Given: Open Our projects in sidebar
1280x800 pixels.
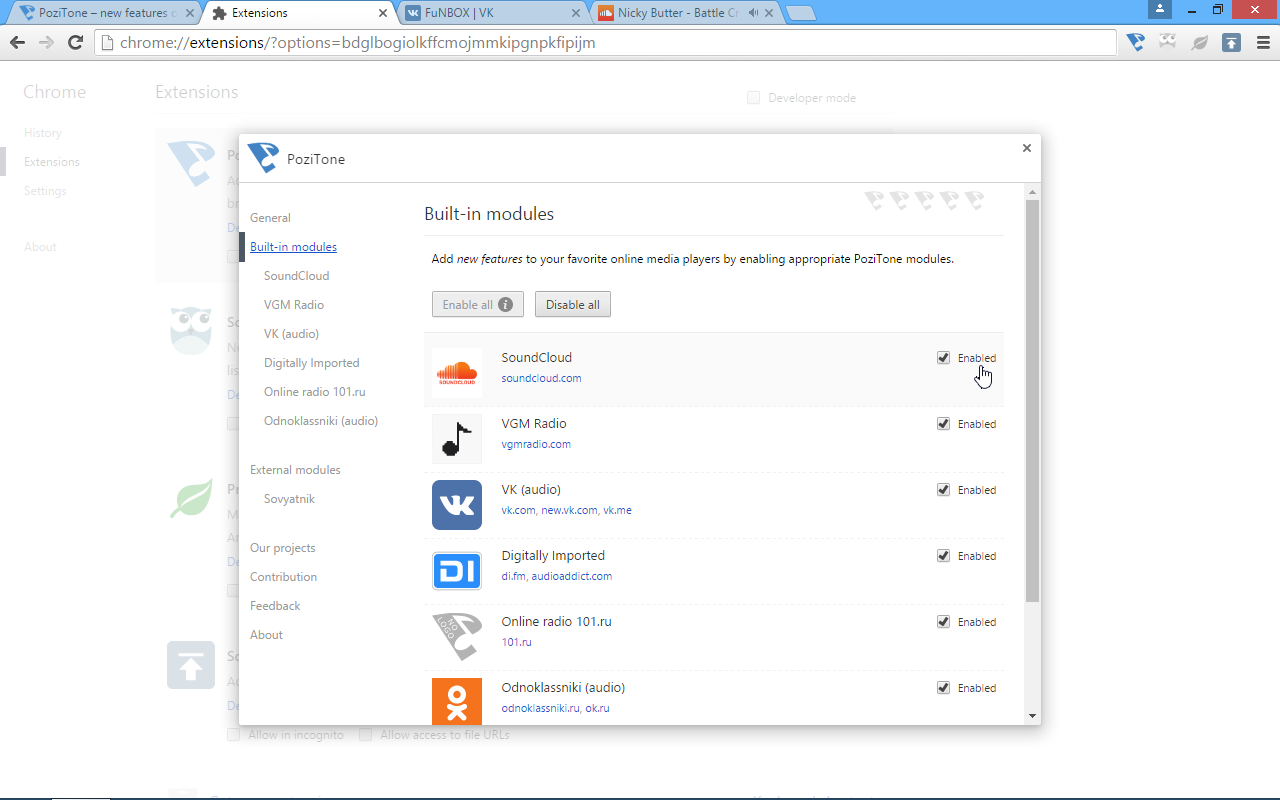Looking at the screenshot, I should [x=282, y=548].
